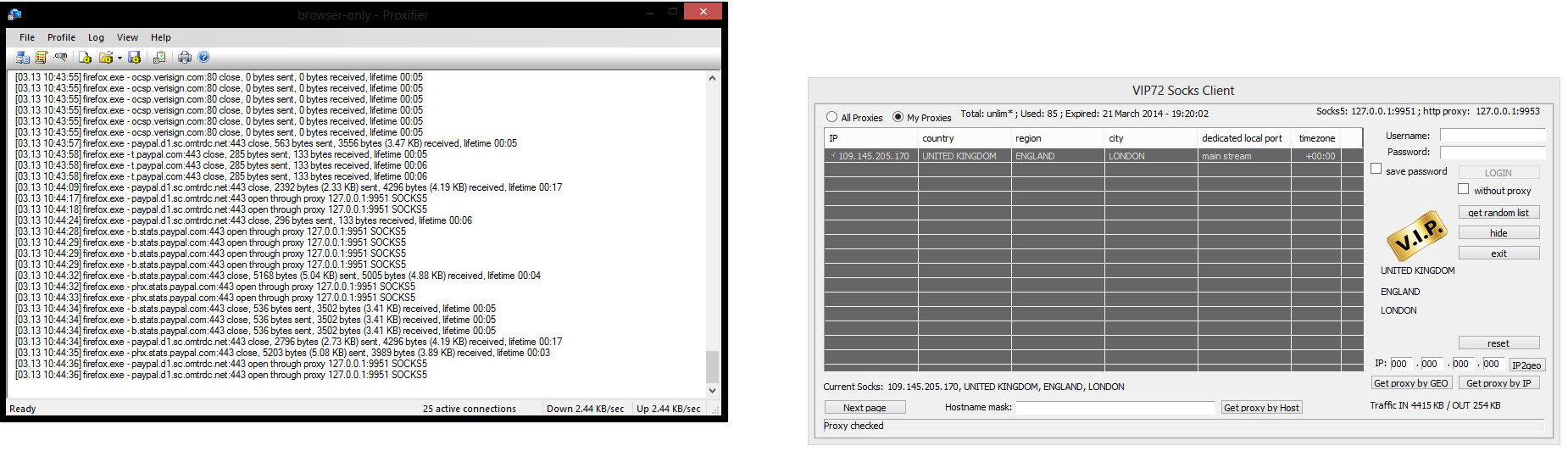Click log line '[03.13 10:44:35] phx.stats.paypal.com:443 close'
Image resolution: width=1568 pixels, height=457 pixels.
282,353
